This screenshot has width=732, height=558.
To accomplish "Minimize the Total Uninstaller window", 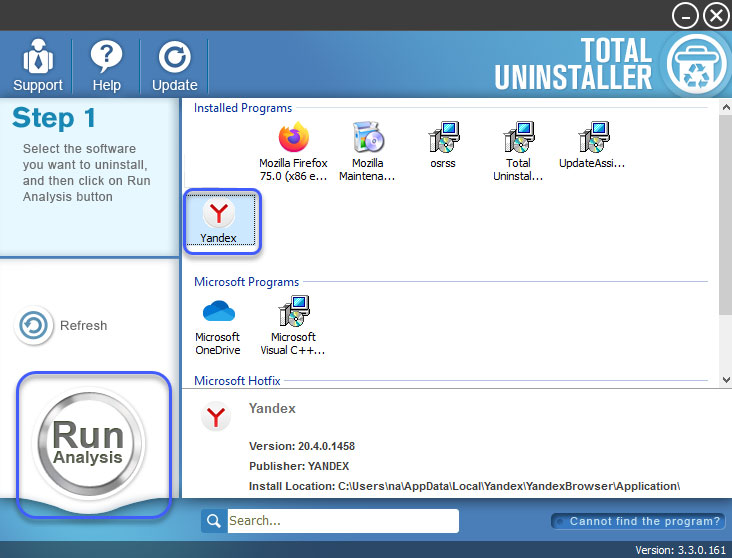I will pyautogui.click(x=685, y=16).
